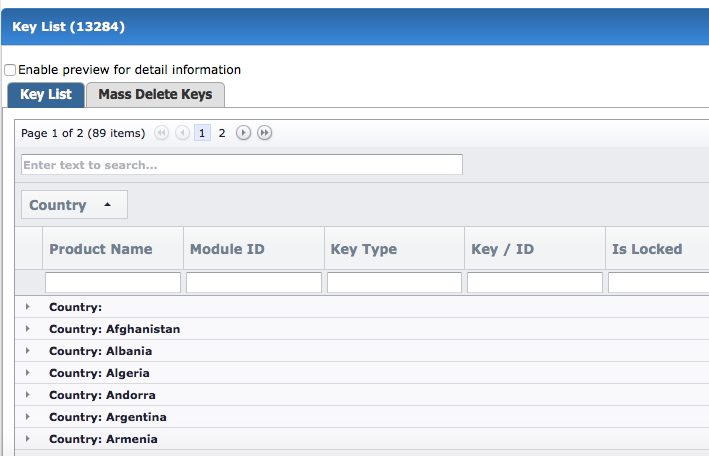Go to page 2 in the pager
This screenshot has height=456, width=709.
(x=222, y=133)
